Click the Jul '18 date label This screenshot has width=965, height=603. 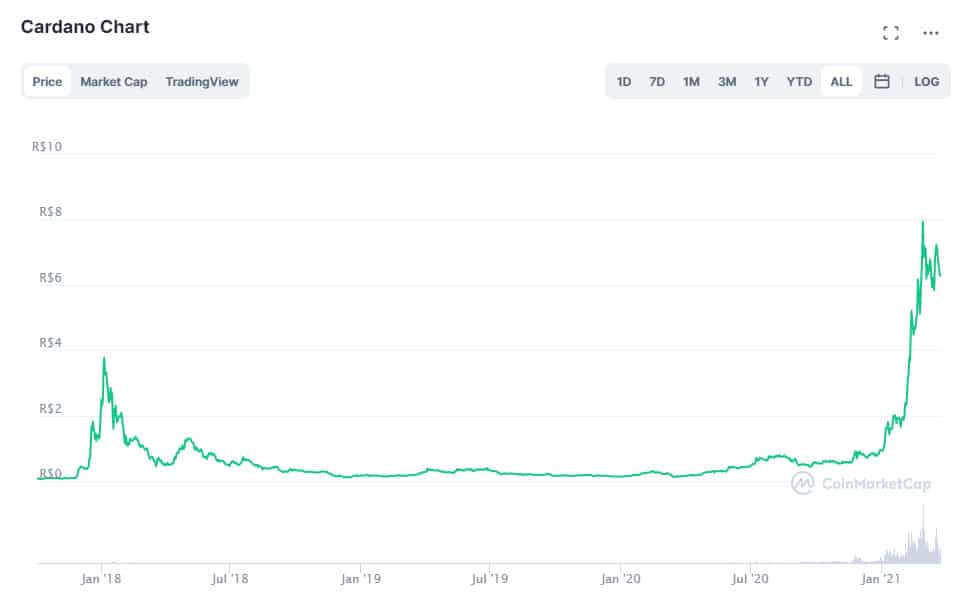pos(230,579)
